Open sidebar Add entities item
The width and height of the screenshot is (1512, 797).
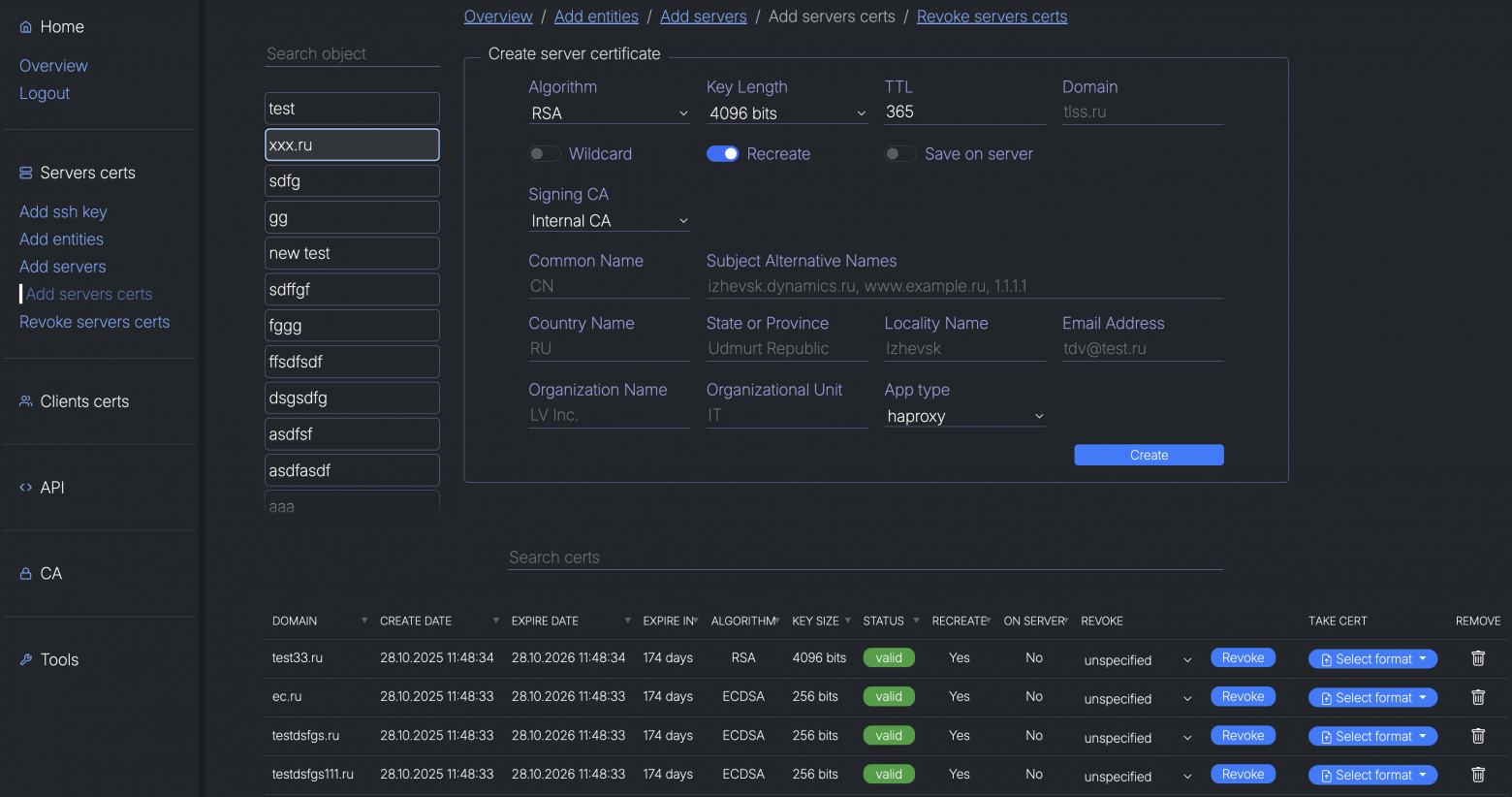(x=61, y=239)
